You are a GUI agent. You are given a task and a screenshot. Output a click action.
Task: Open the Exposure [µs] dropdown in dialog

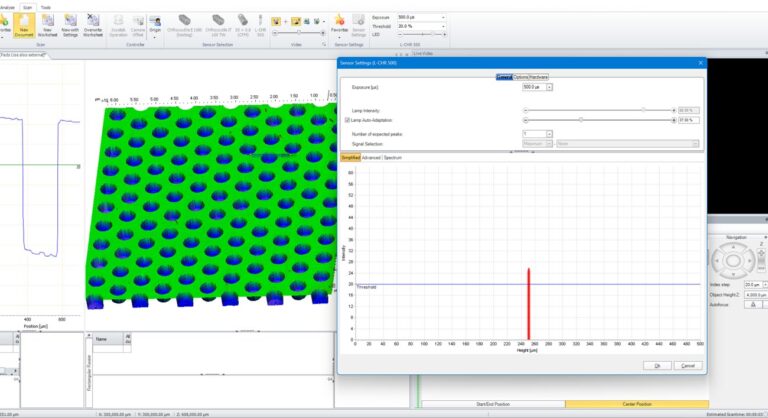549,87
